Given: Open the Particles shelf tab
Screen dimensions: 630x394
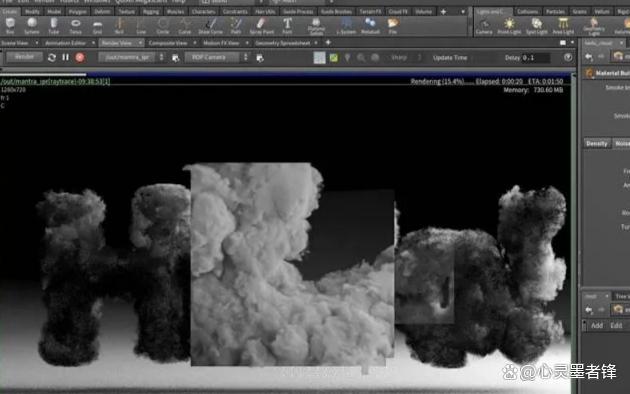Looking at the screenshot, I should tap(555, 12).
